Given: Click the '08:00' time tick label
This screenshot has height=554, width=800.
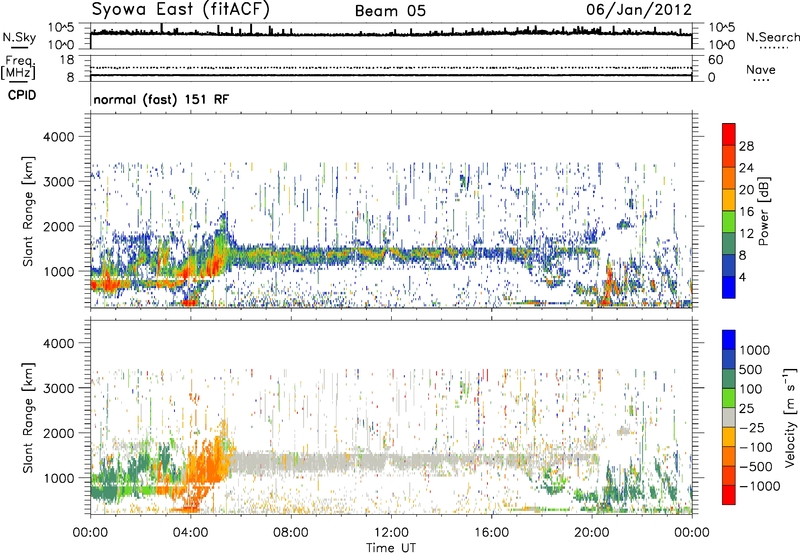Looking at the screenshot, I should (x=291, y=533).
